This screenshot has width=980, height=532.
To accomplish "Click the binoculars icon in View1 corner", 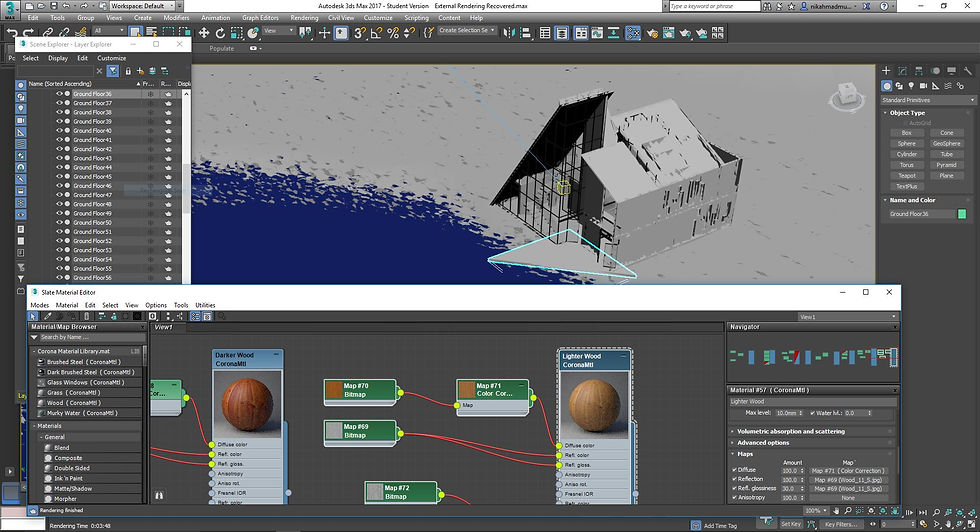I will click(x=159, y=495).
